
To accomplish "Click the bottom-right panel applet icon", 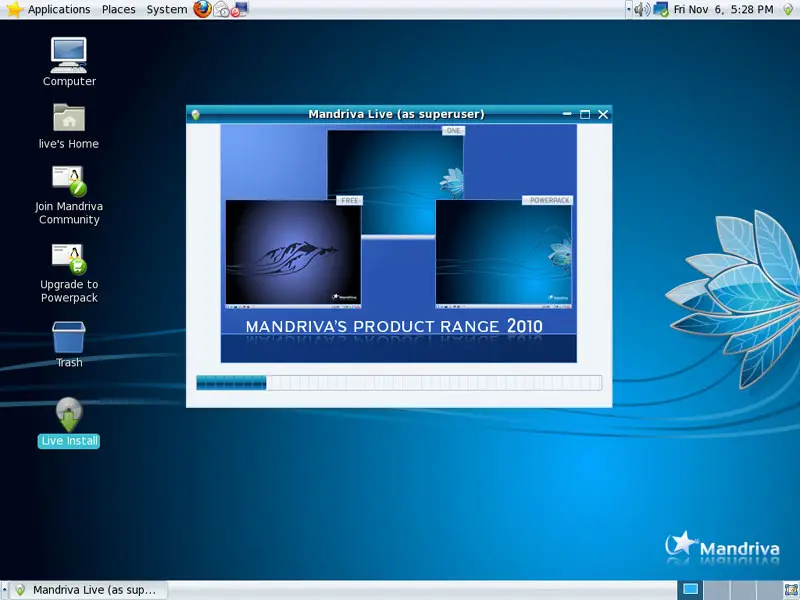I will tap(791, 590).
